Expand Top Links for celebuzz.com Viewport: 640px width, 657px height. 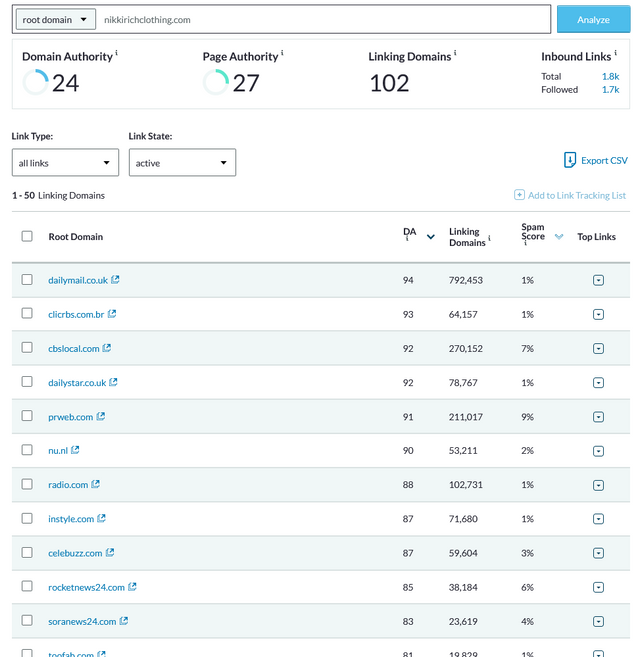point(599,554)
